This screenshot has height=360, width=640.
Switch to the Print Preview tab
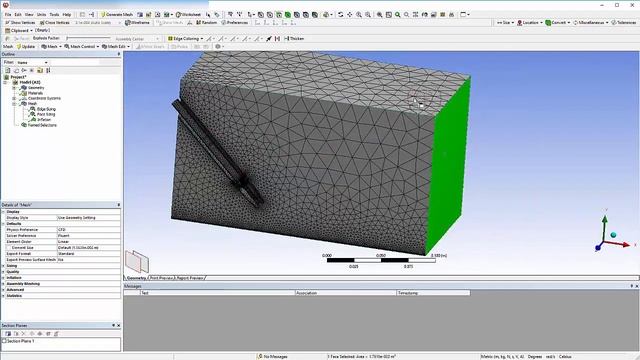[x=161, y=278]
